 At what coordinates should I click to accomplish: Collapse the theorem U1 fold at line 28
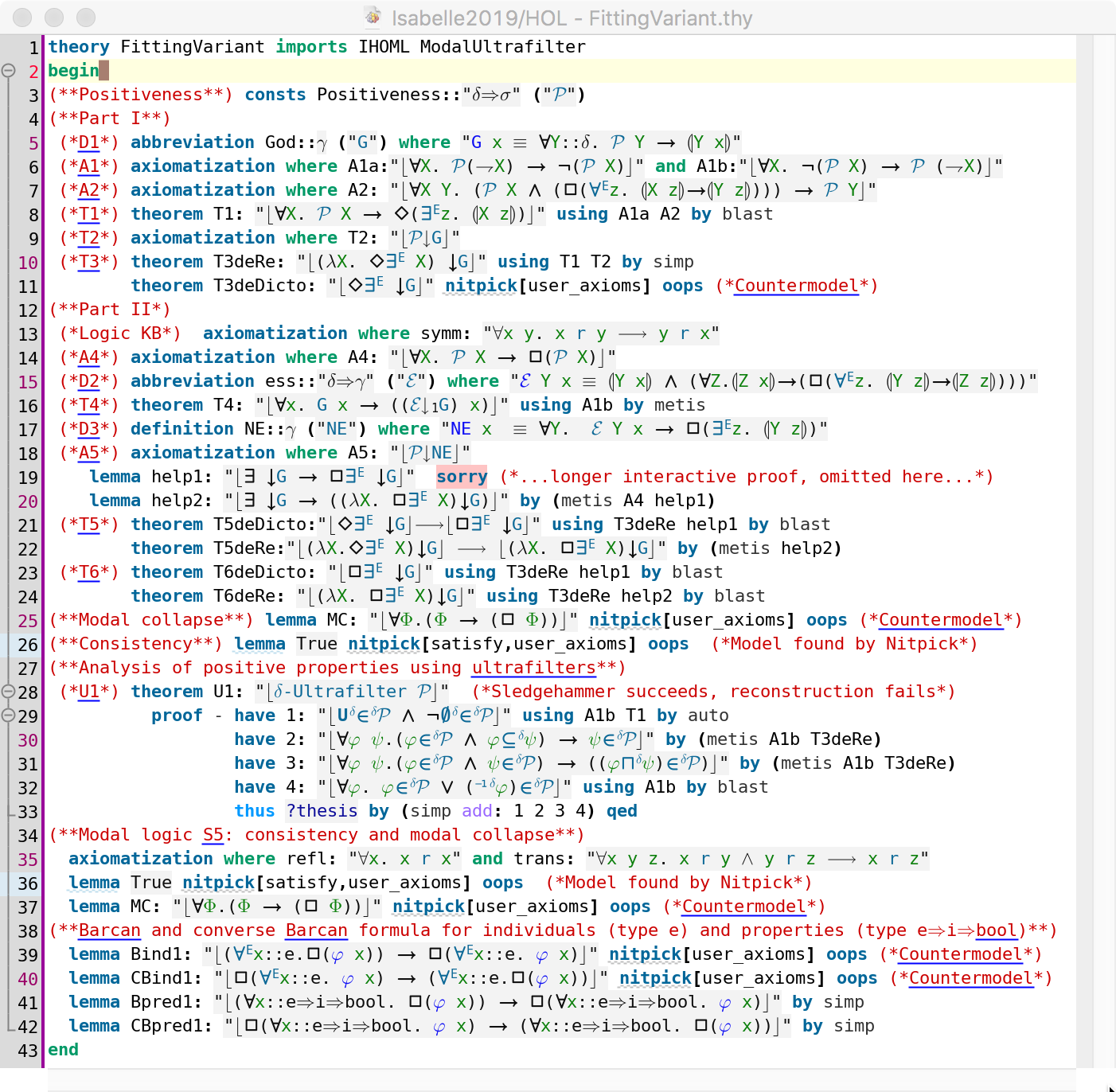8,692
